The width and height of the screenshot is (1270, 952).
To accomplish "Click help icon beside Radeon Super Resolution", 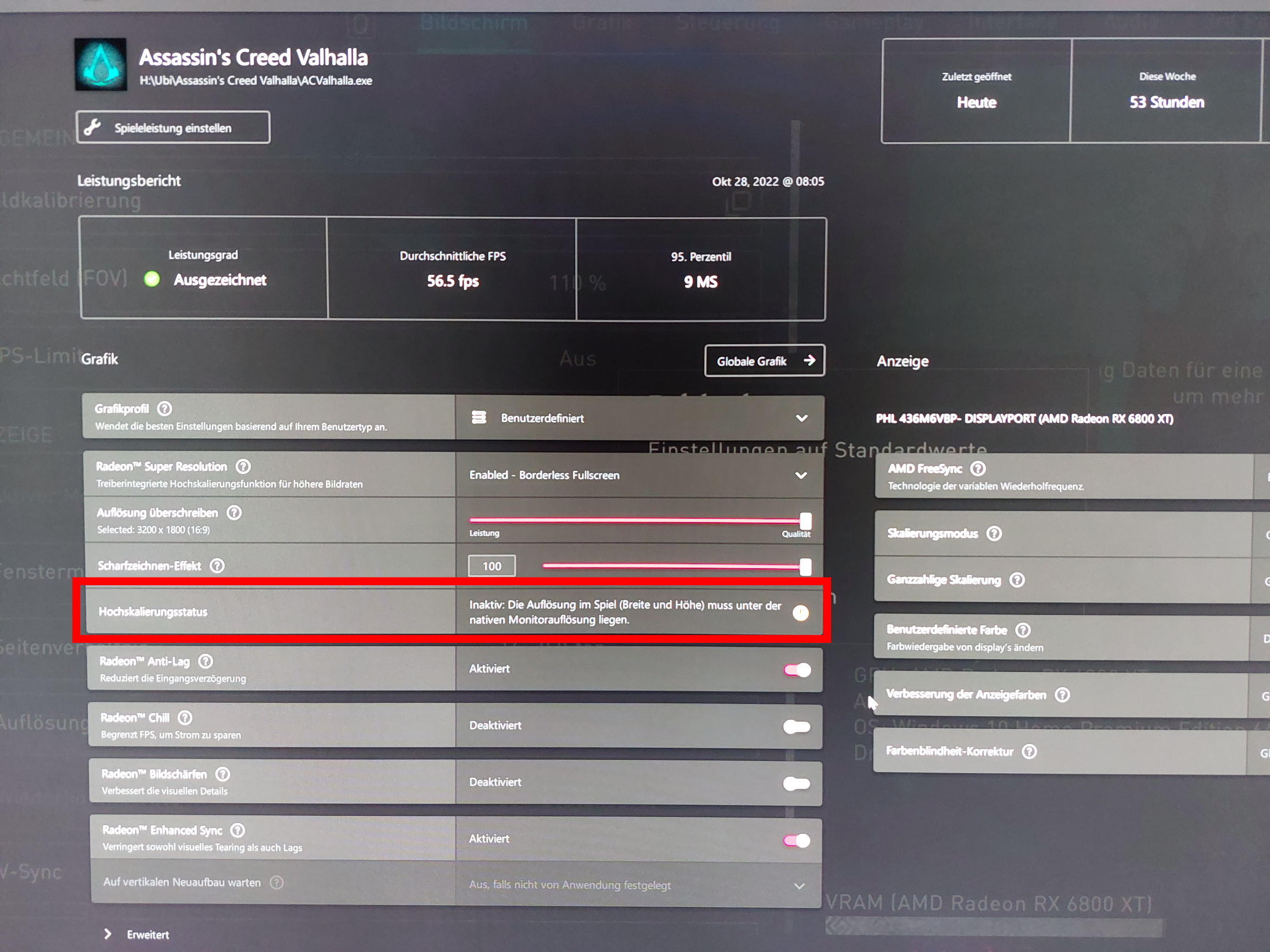I will pyautogui.click(x=243, y=467).
